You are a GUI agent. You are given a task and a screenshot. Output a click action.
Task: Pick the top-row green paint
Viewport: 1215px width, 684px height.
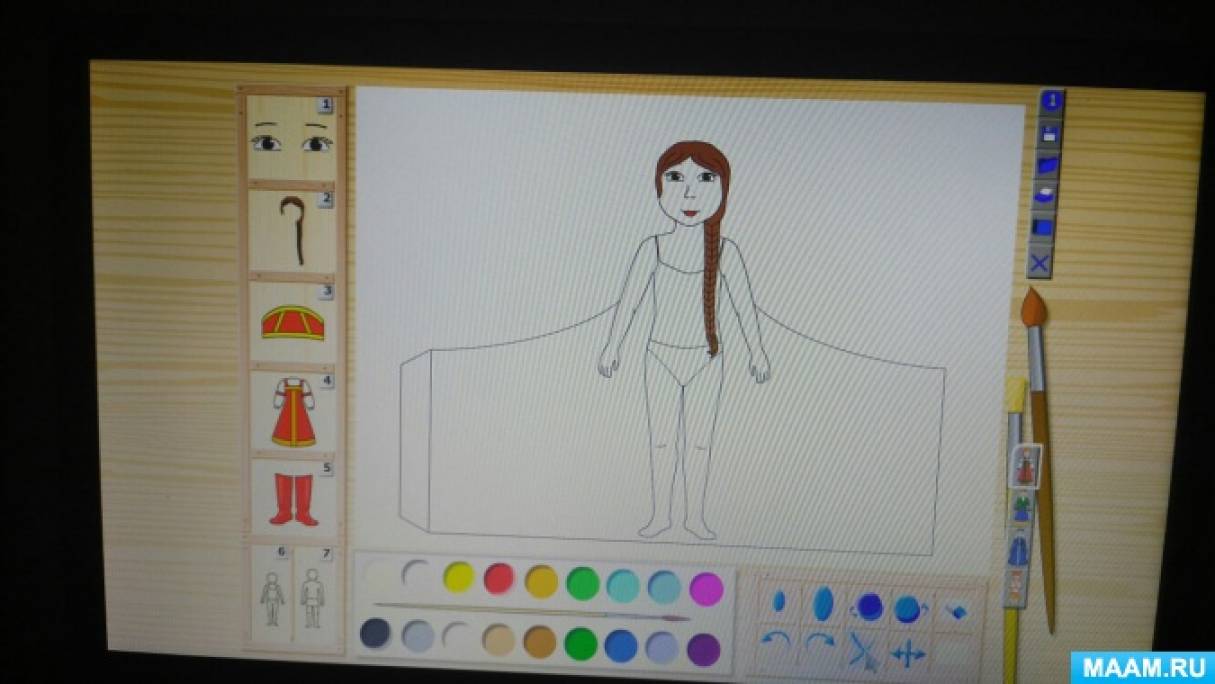click(582, 582)
